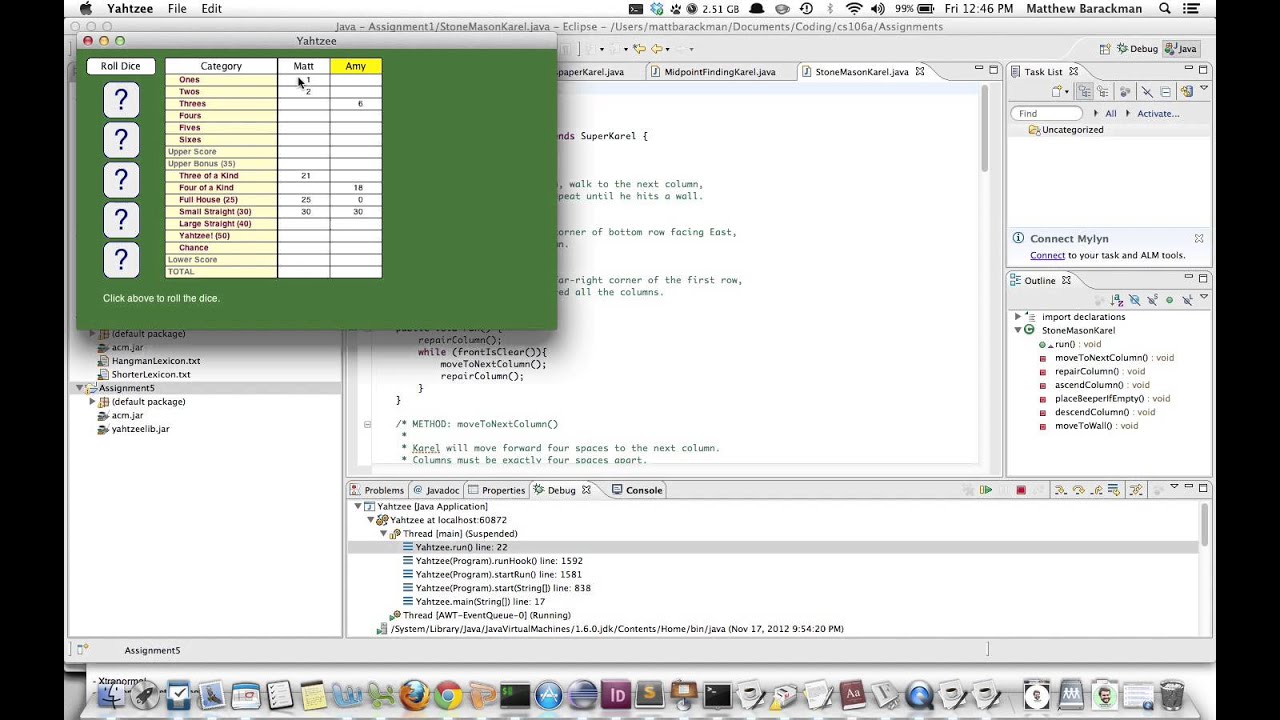
Task: Select ShorterLexicon.txt in Package Explorer
Action: [x=144, y=375]
